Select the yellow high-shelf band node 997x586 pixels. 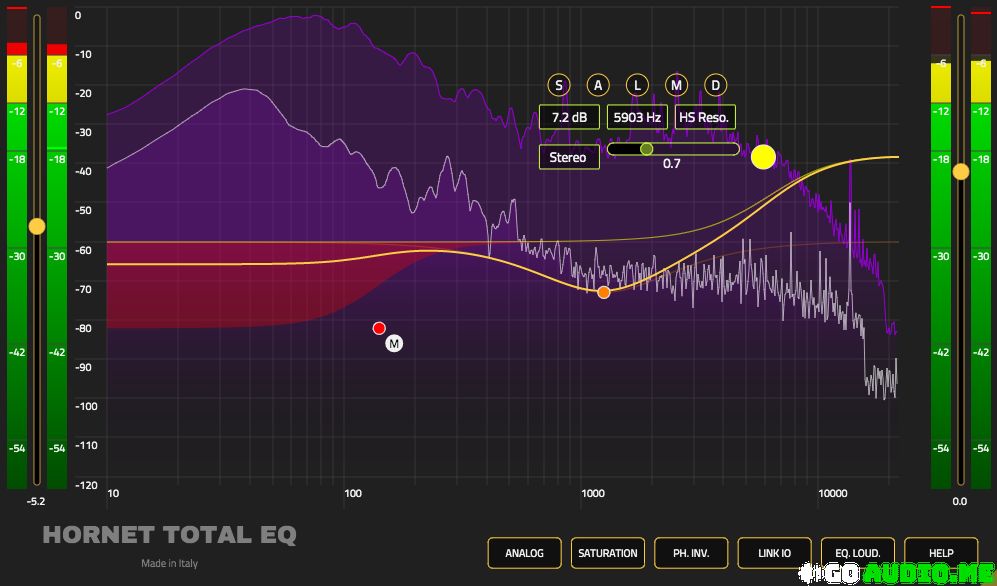click(x=763, y=157)
